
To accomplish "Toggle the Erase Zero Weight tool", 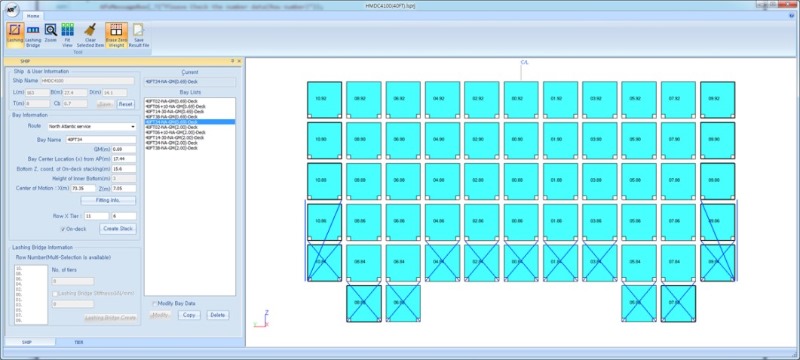I will tap(116, 35).
